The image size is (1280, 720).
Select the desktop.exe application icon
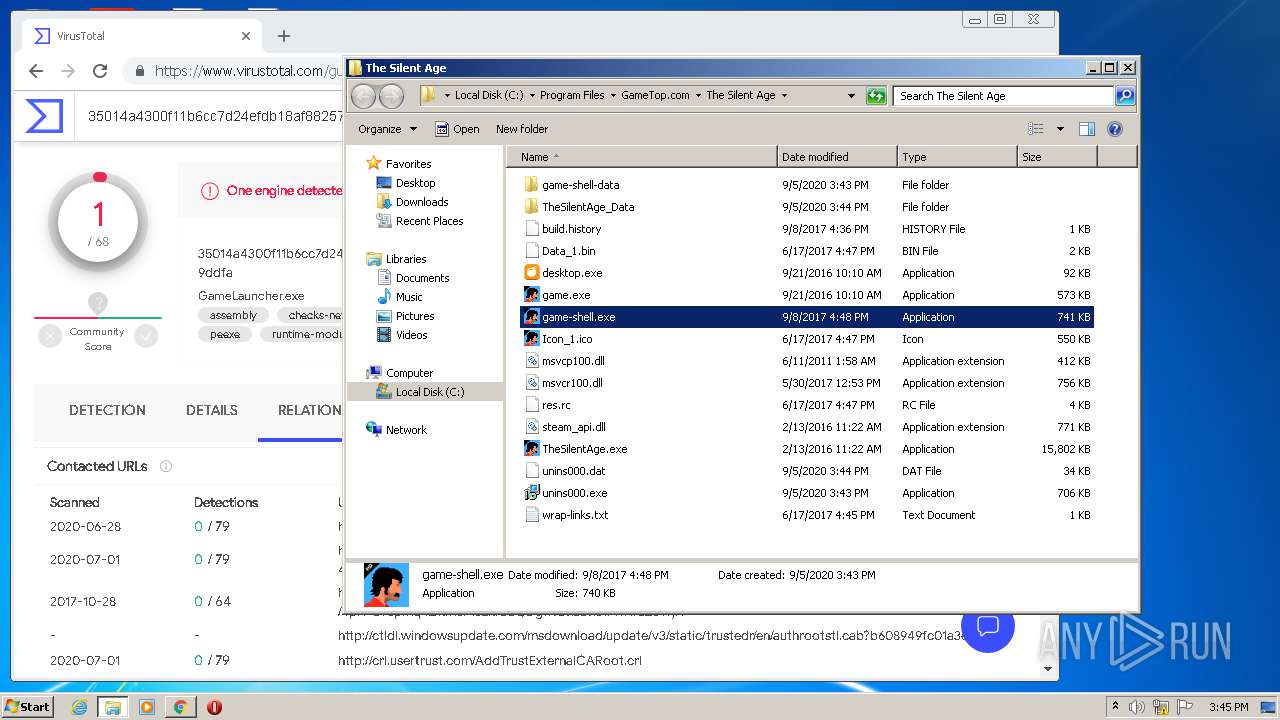[x=532, y=273]
